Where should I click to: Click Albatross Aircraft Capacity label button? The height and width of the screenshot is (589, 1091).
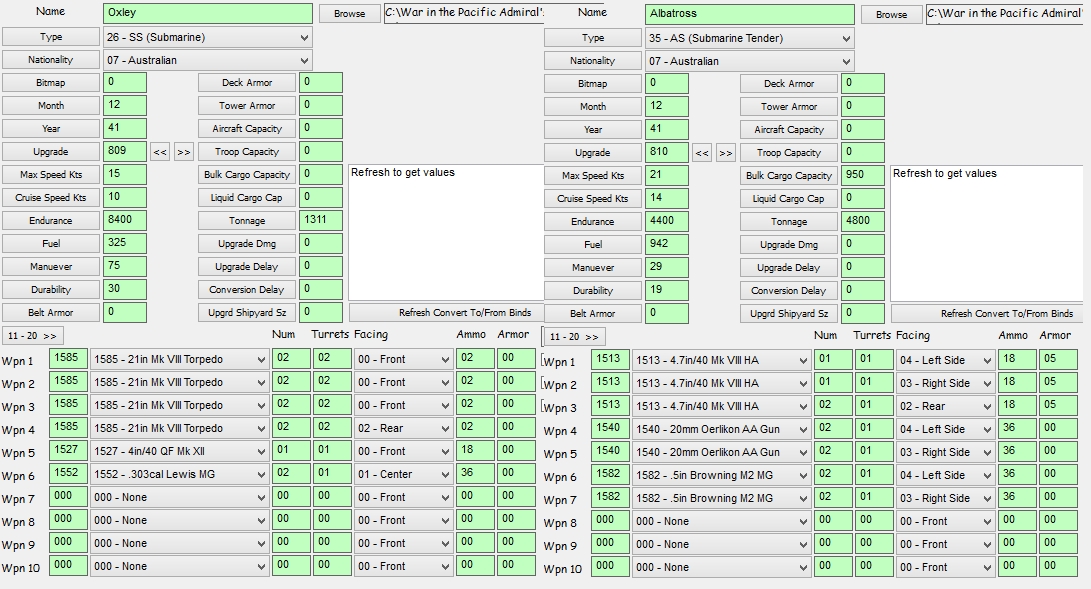click(789, 129)
